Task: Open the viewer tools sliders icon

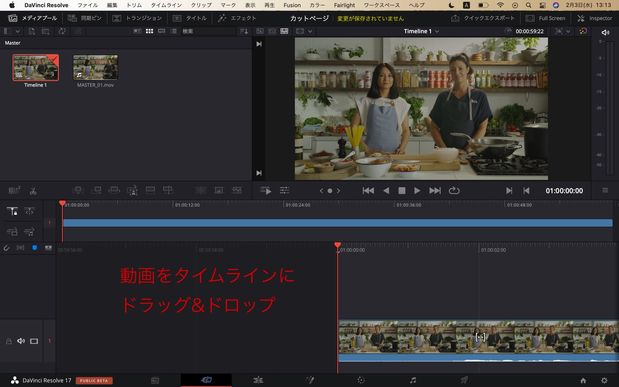Action: pyautogui.click(x=285, y=191)
